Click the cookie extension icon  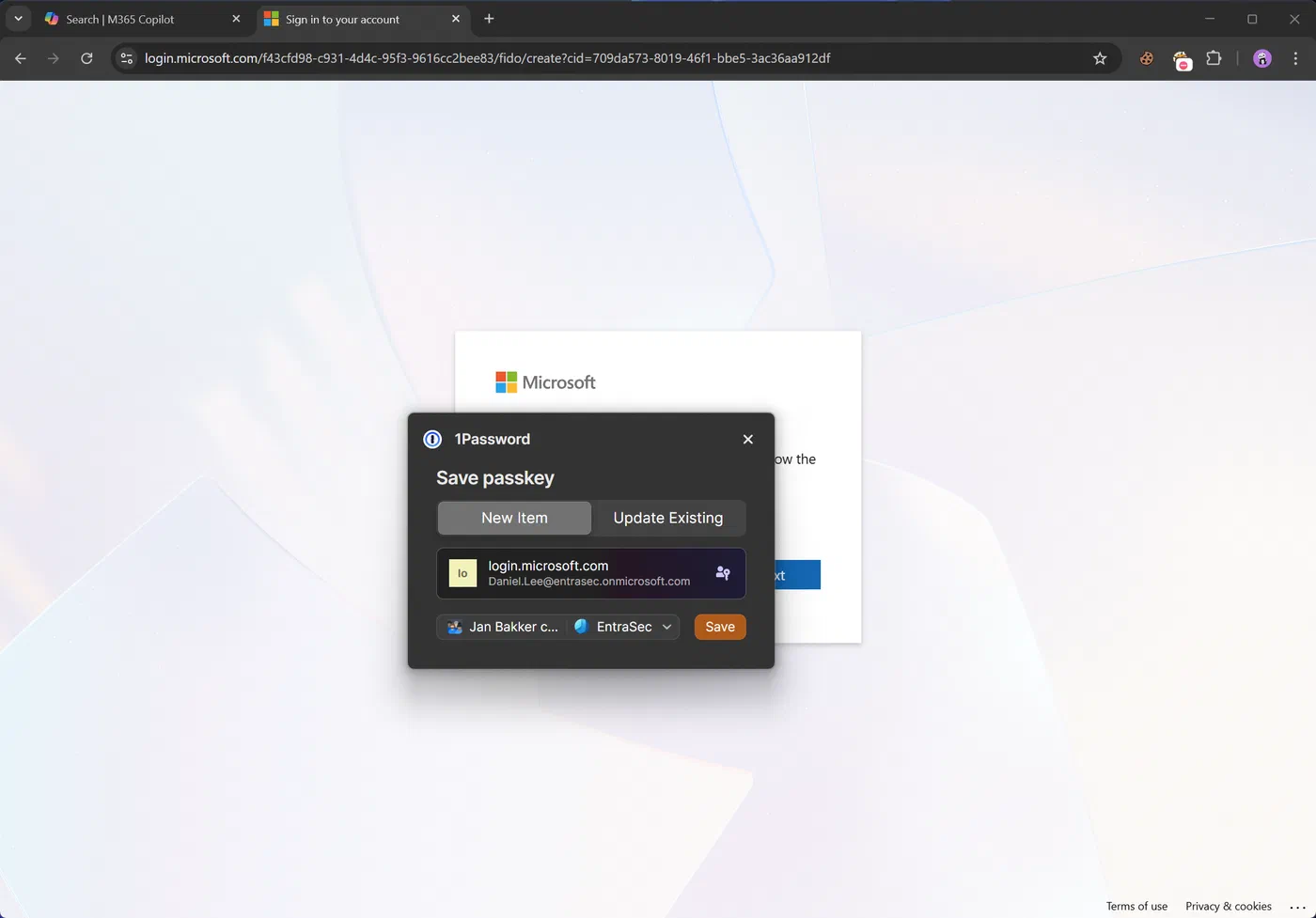click(1147, 58)
